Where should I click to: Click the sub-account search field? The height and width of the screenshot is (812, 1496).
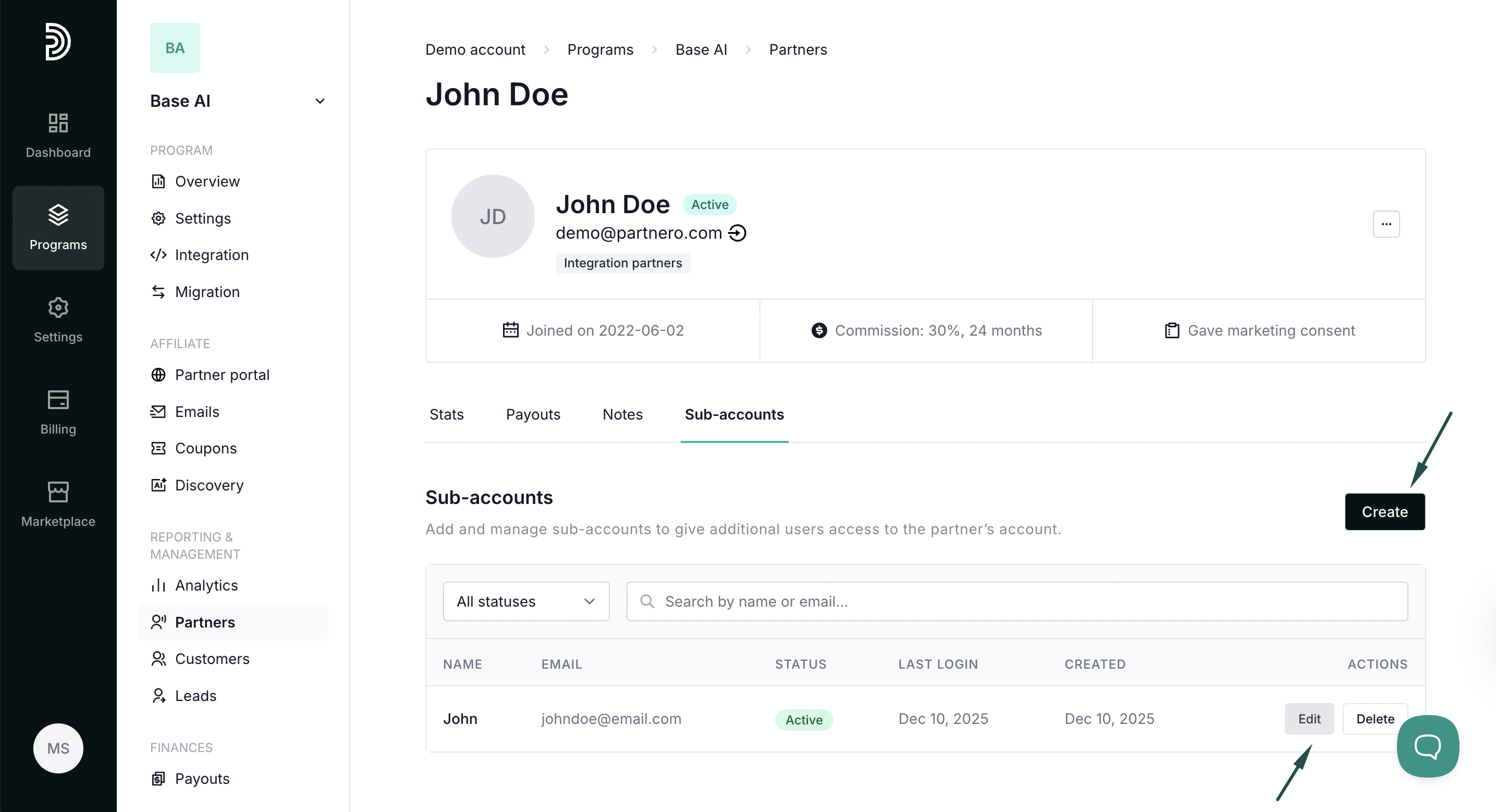click(1016, 601)
